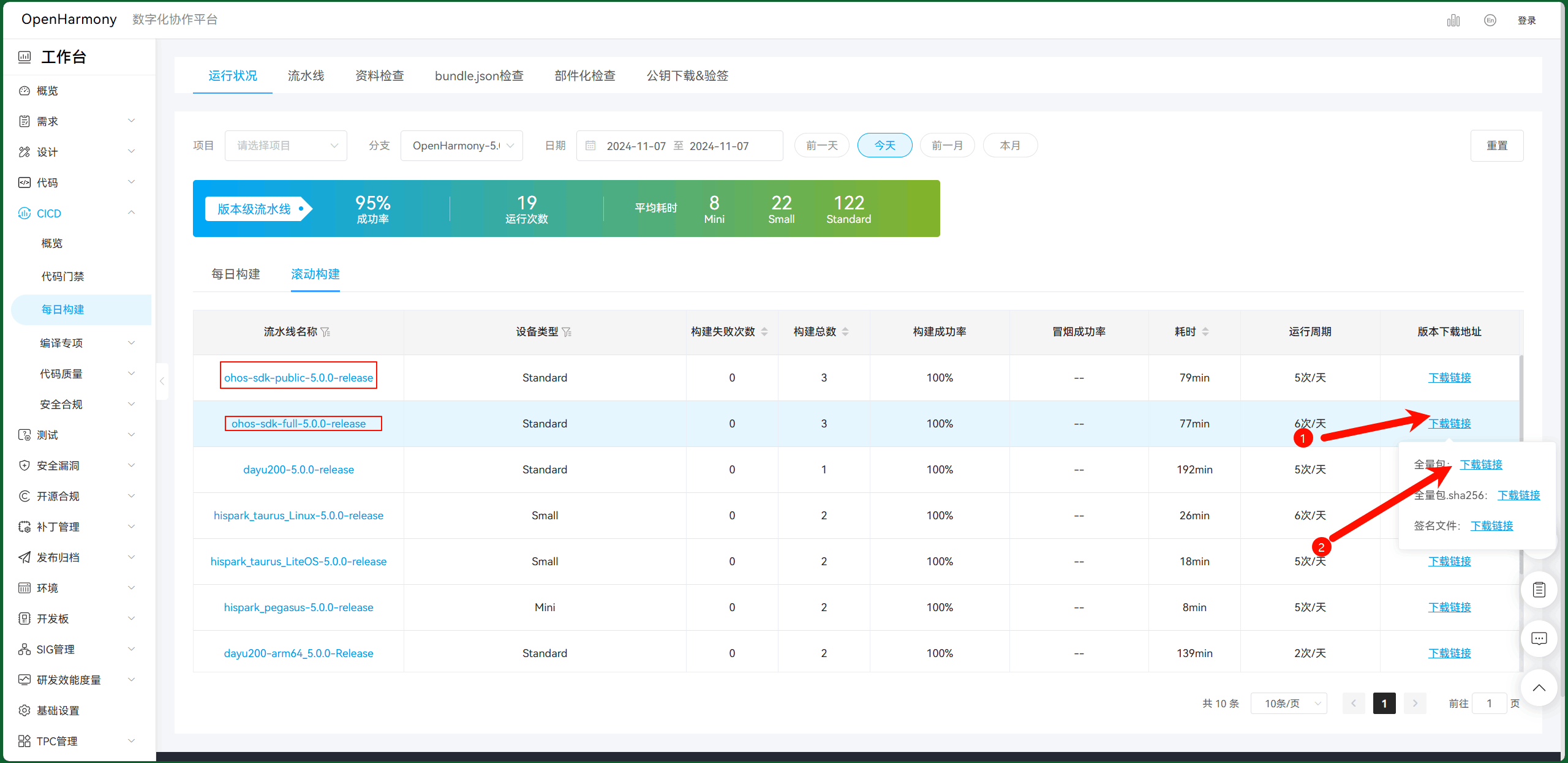Click the SIG管理 sidebar icon
The image size is (1568, 763).
click(x=24, y=649)
